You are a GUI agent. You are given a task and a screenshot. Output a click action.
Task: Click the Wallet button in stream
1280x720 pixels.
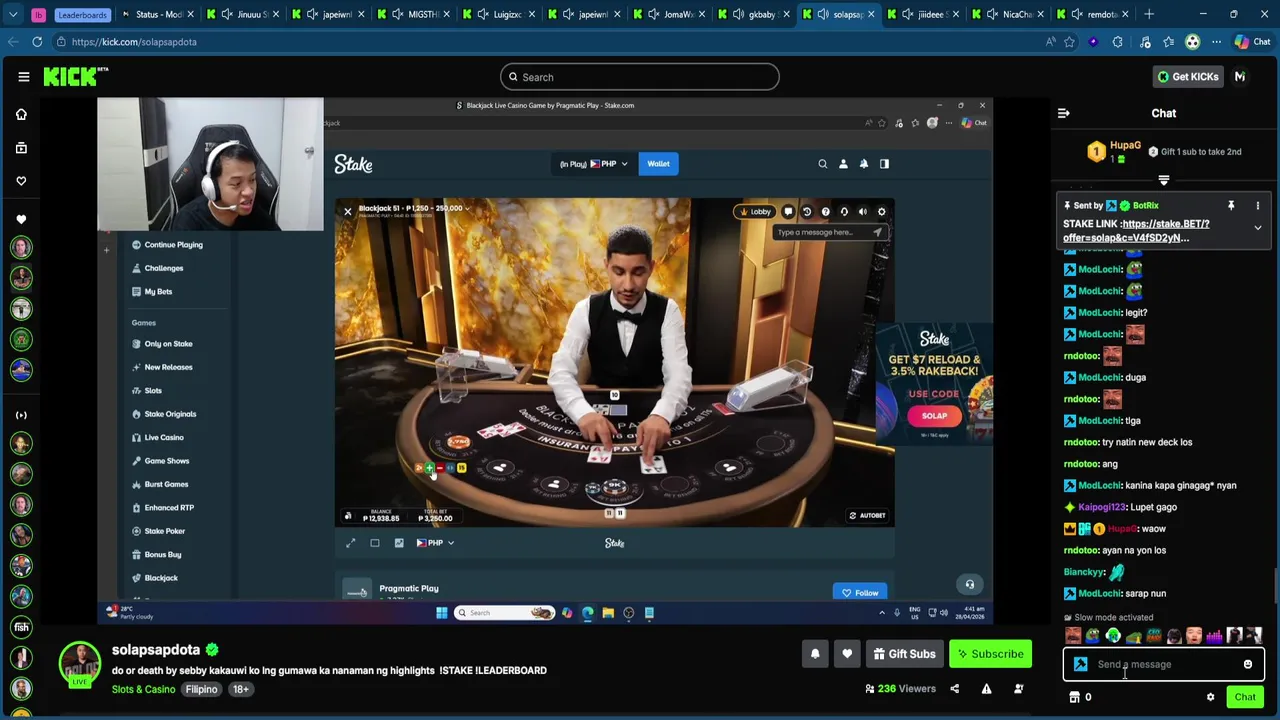[x=658, y=164]
